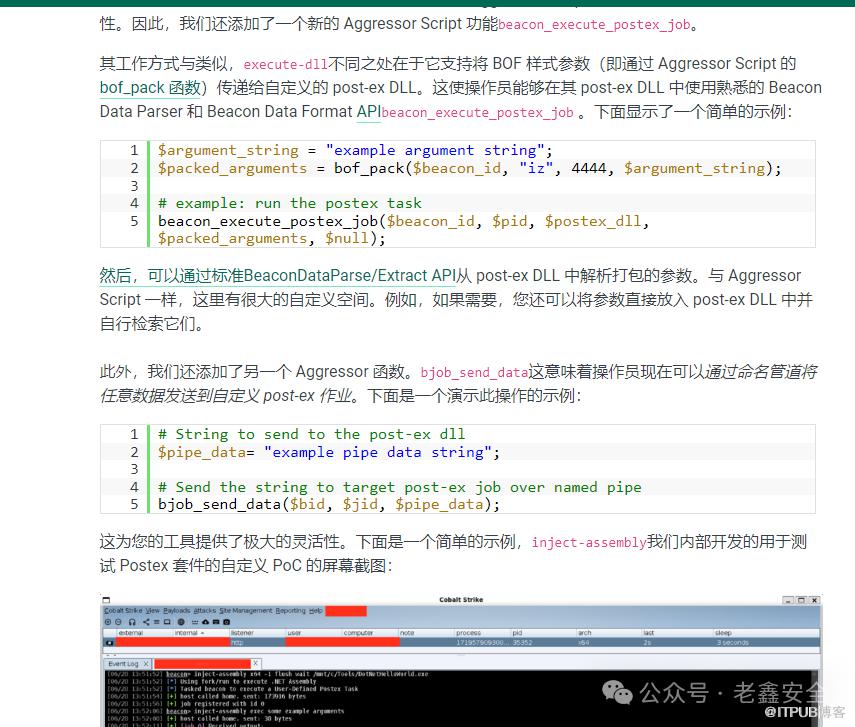Open the Site Management menu

246,610
